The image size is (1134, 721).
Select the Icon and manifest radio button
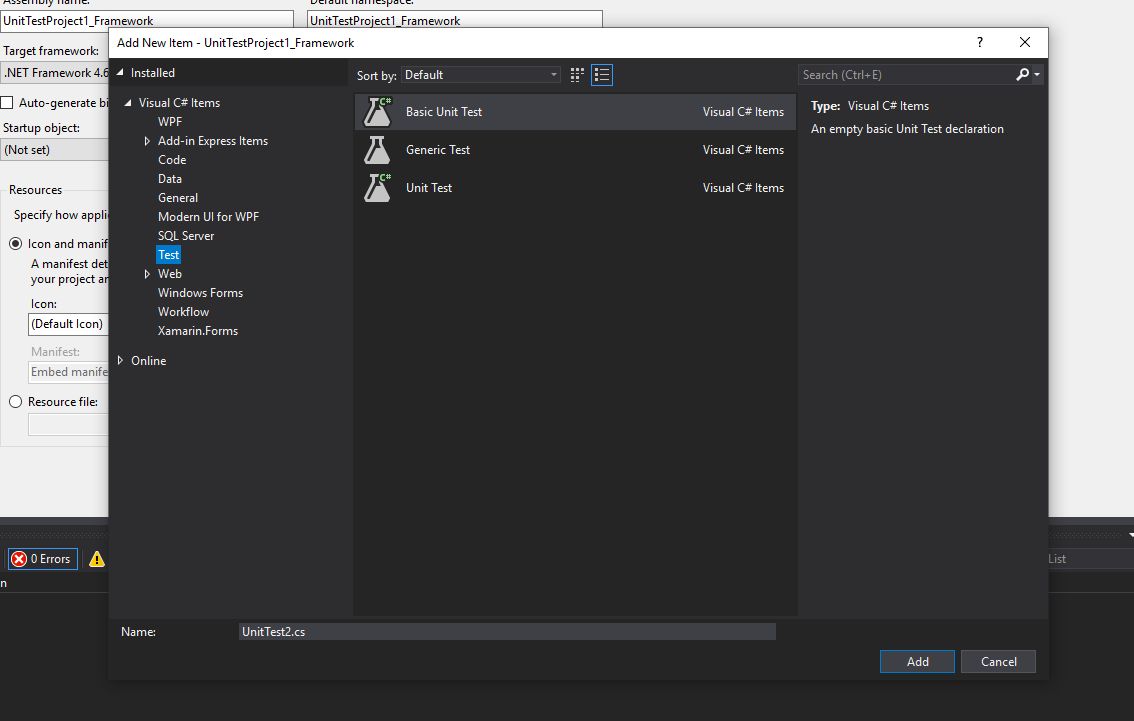point(15,244)
